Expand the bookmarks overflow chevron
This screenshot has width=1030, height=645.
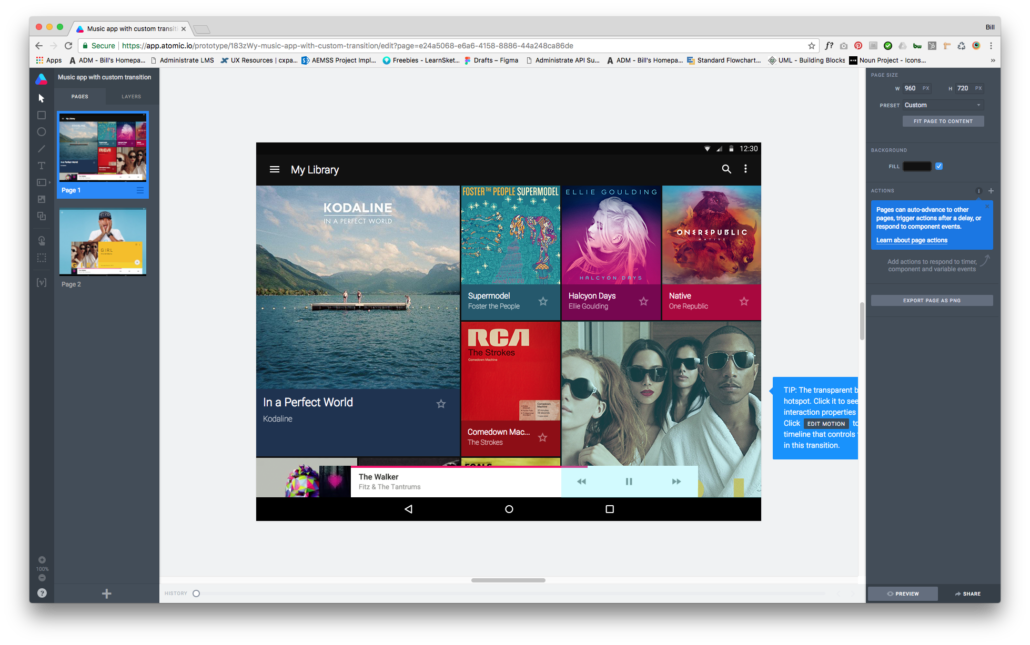993,60
